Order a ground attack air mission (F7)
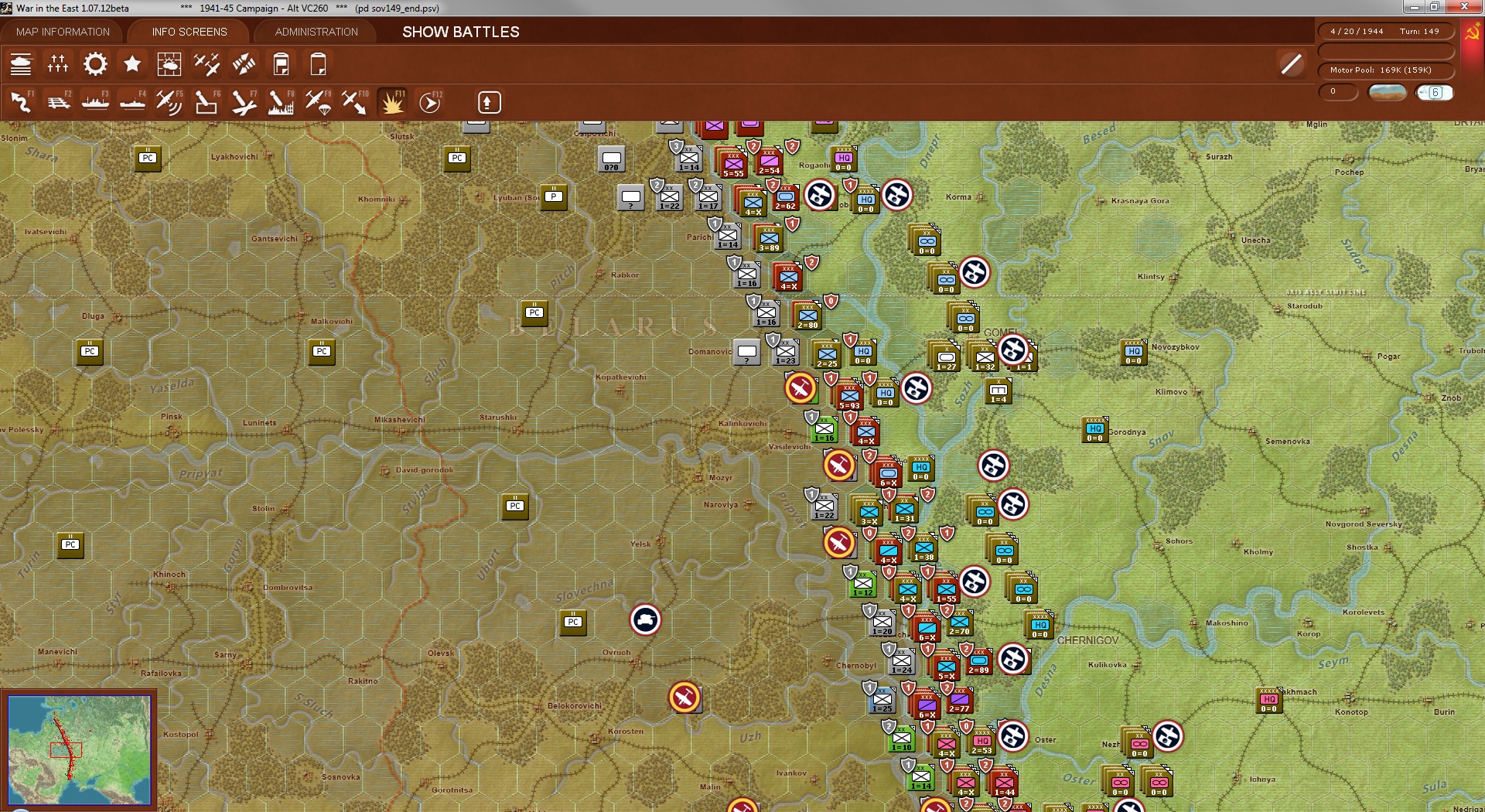1485x812 pixels. click(244, 101)
